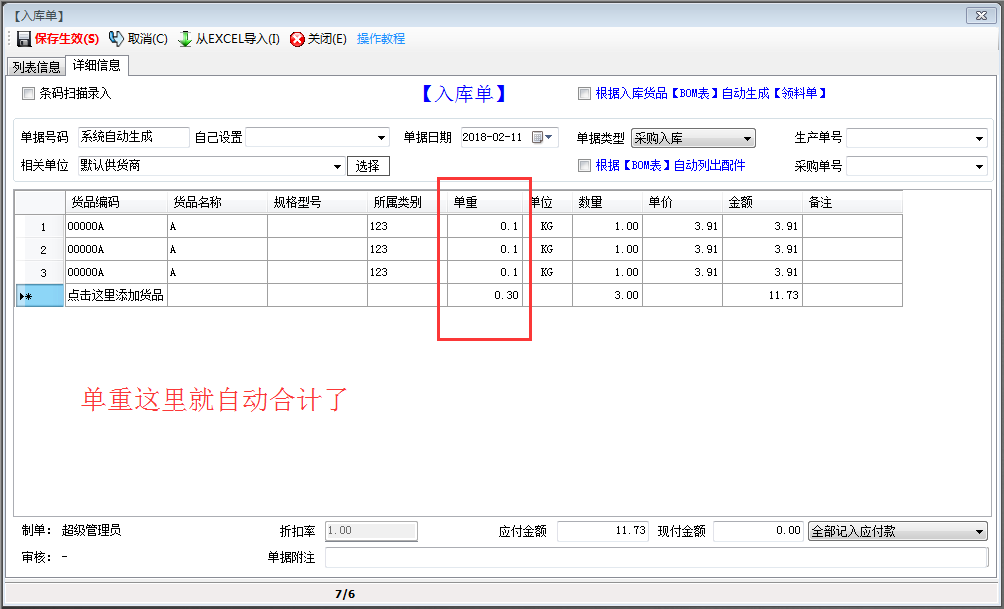This screenshot has height=609, width=1004.
Task: Switch to the 列表信息 tab
Action: [36, 67]
